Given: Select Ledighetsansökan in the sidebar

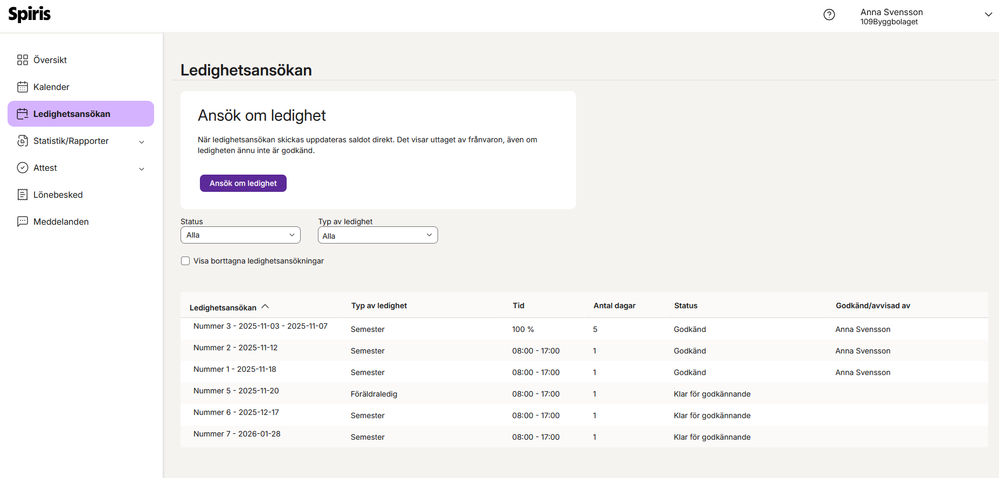Looking at the screenshot, I should click(x=80, y=114).
